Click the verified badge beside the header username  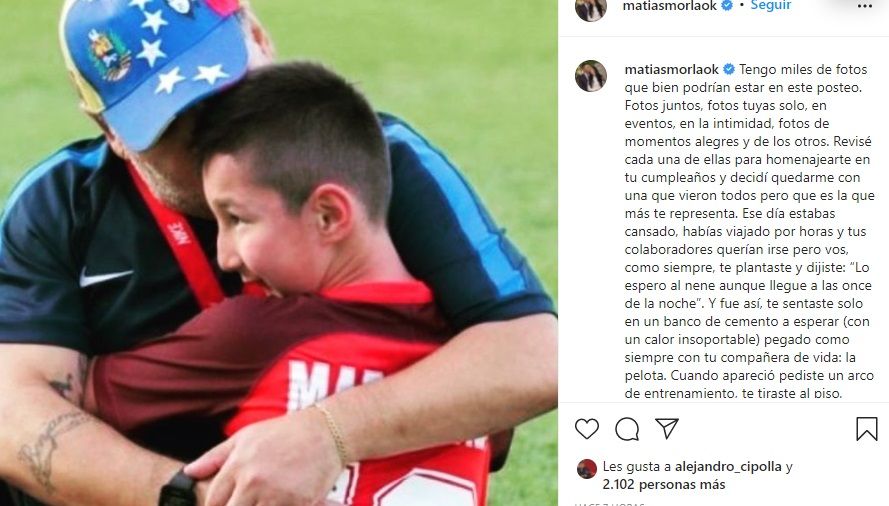727,6
